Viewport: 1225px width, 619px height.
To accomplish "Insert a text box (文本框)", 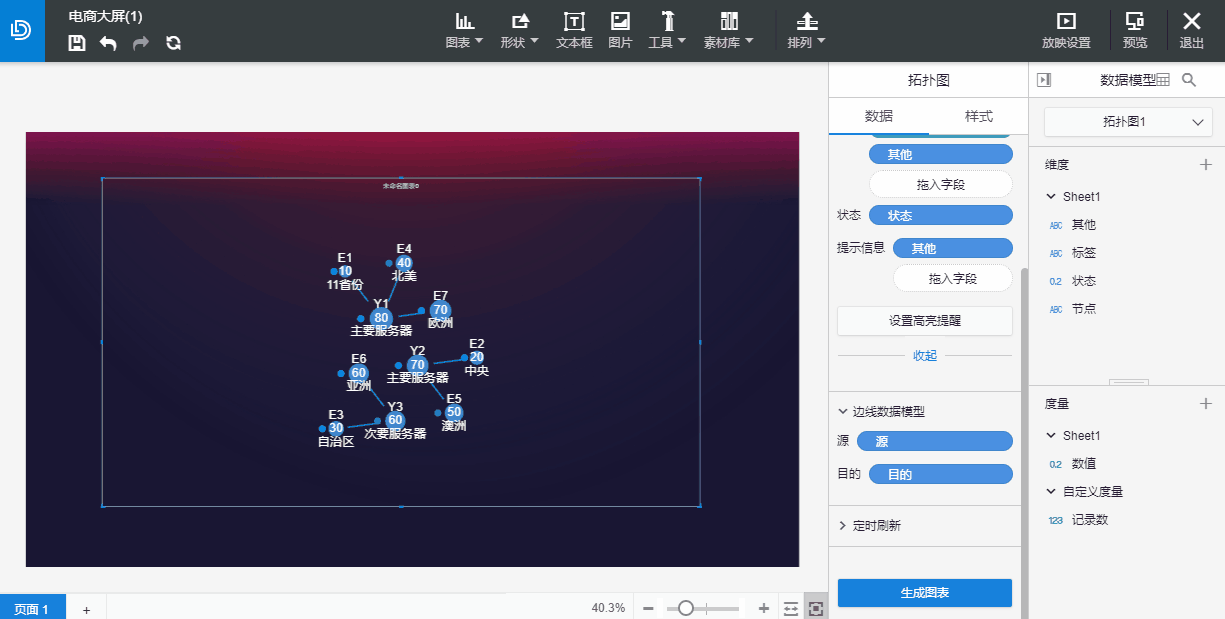I will (574, 30).
